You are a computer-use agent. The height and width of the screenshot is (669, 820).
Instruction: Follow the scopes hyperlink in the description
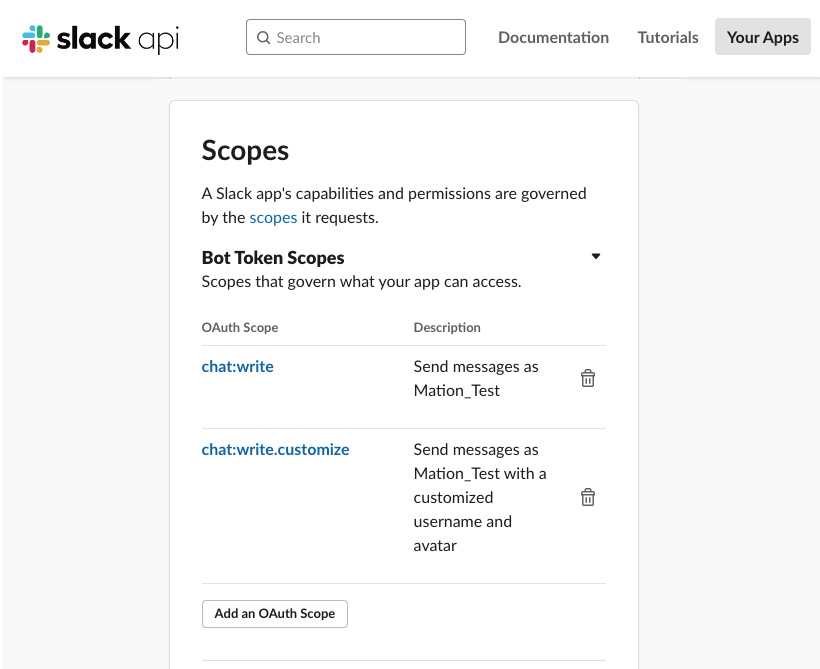tap(273, 217)
